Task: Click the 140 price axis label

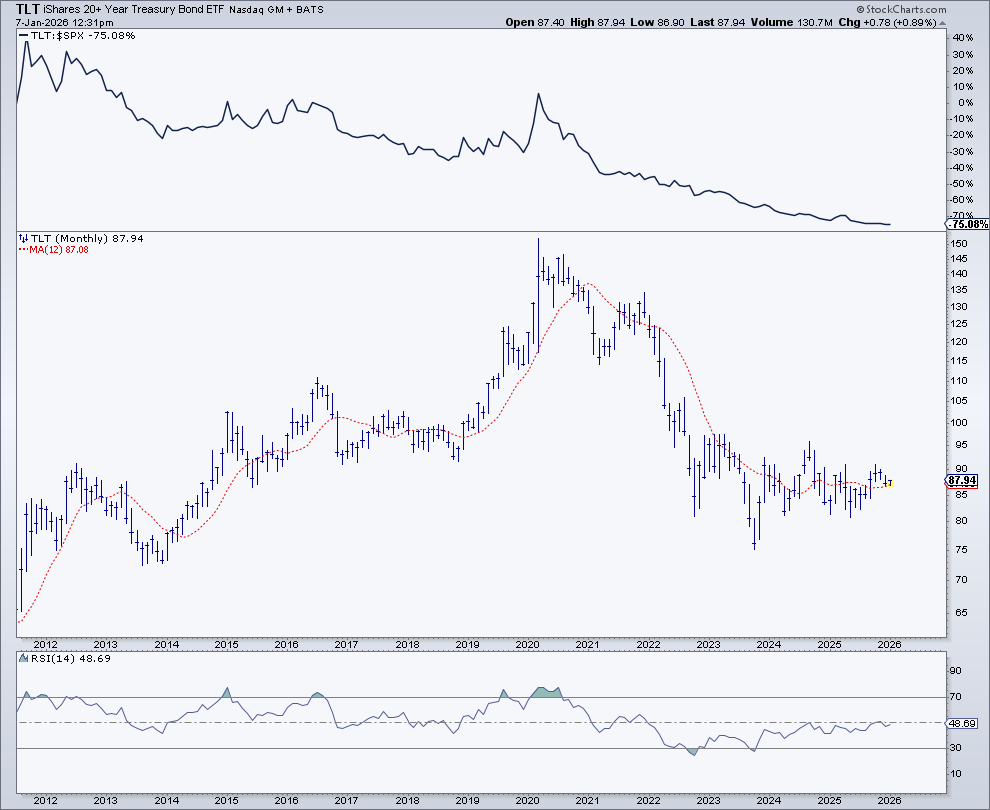Action: click(x=958, y=274)
